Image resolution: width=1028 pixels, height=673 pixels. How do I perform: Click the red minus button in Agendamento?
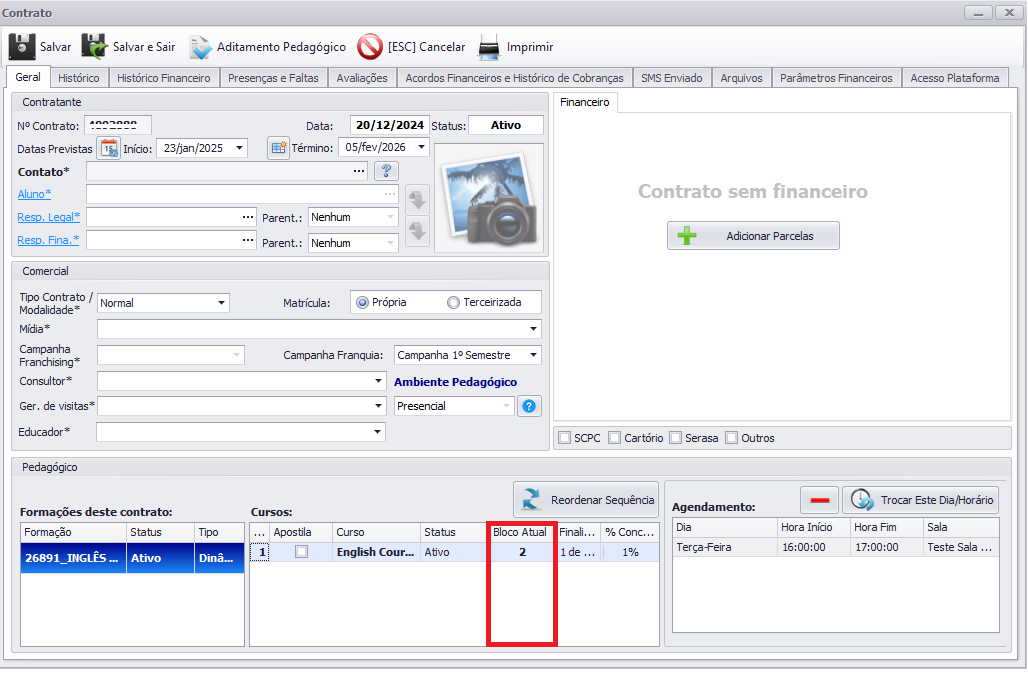pos(819,500)
